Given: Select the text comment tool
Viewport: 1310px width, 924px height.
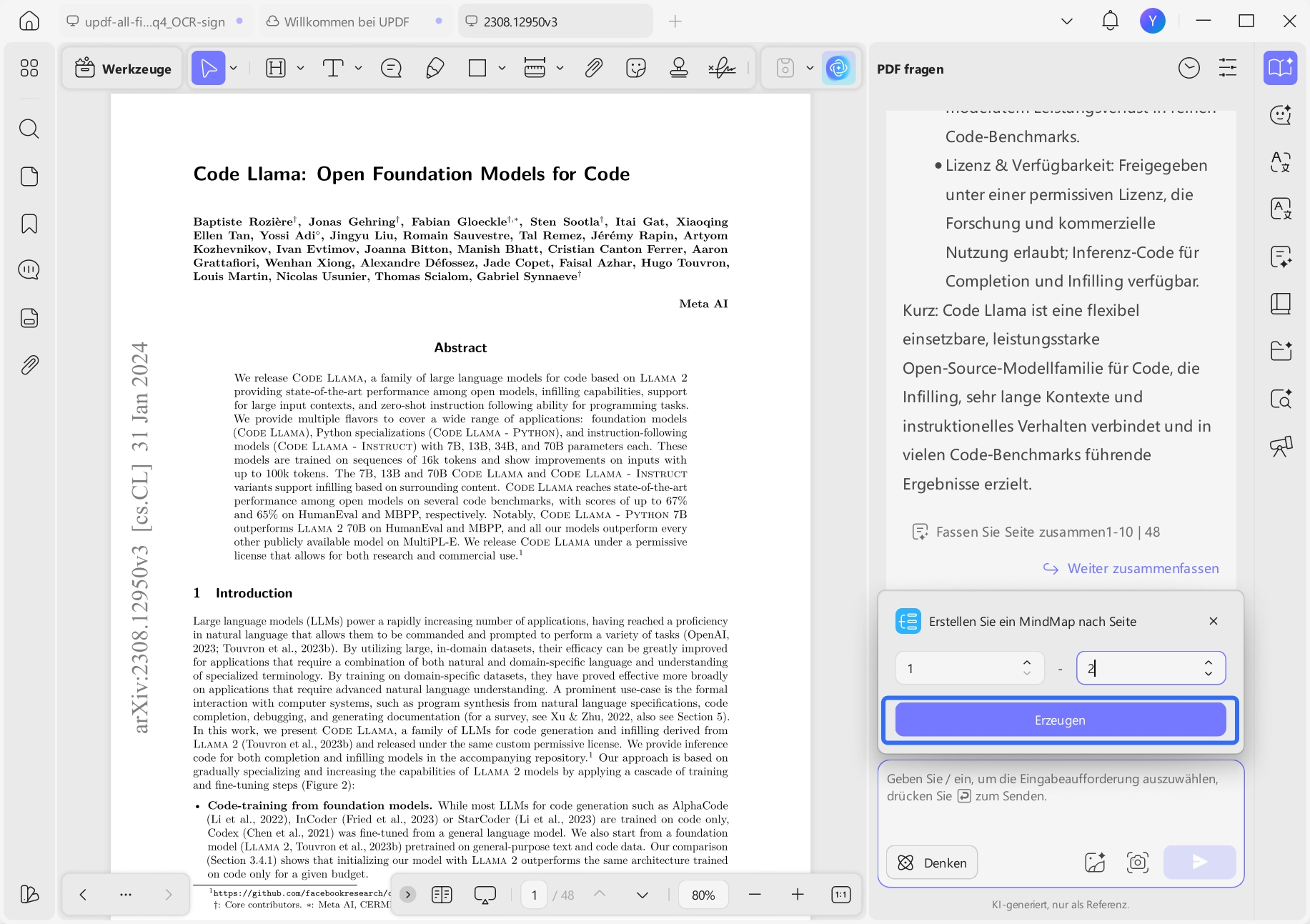Looking at the screenshot, I should pyautogui.click(x=333, y=69).
